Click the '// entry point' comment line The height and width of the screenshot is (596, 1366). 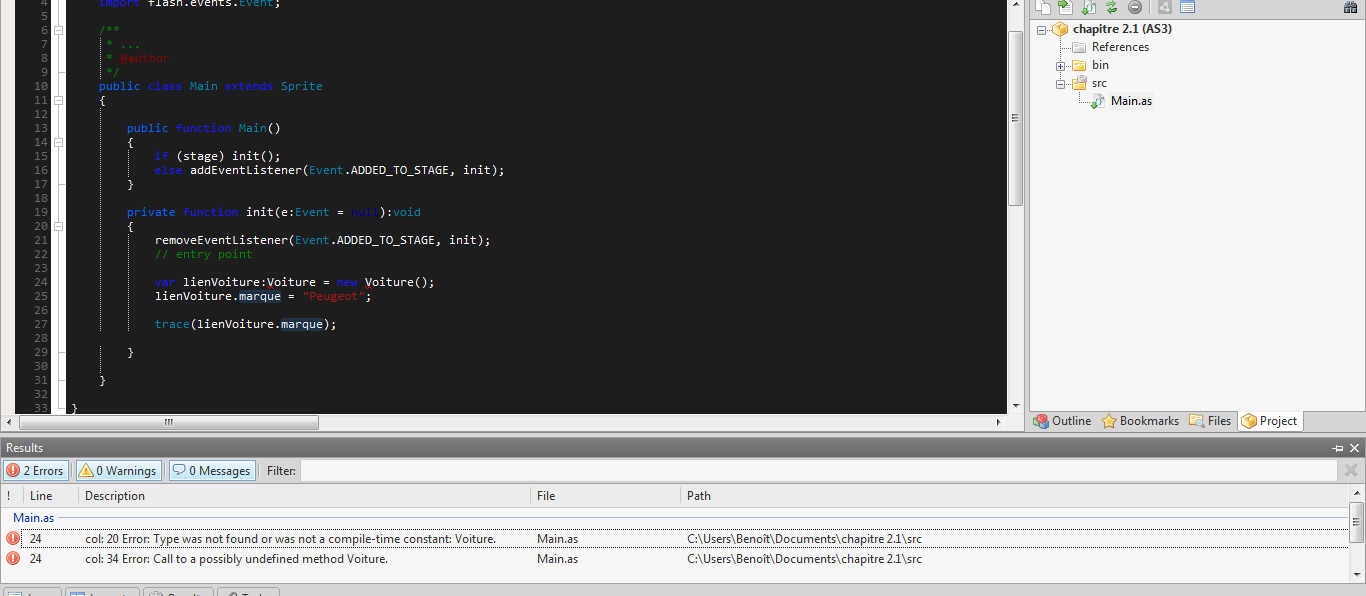point(204,254)
